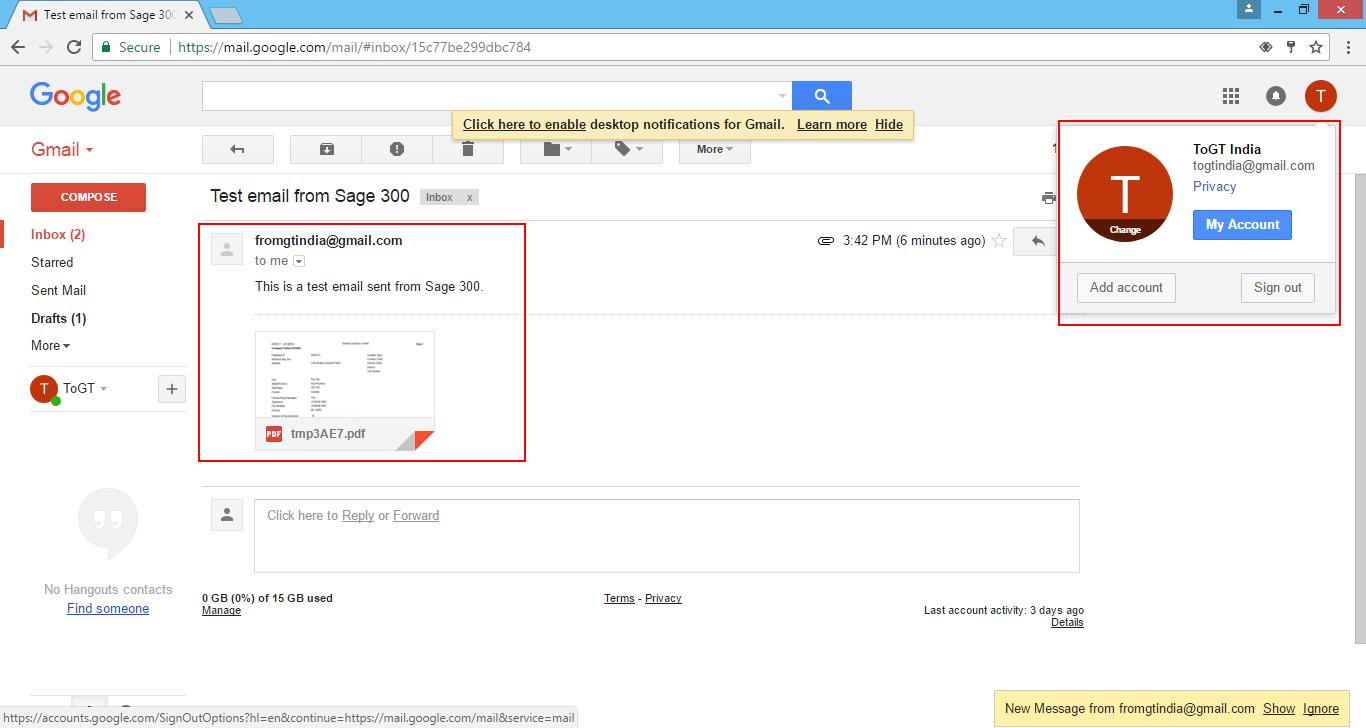Open Drafts (1) folder
This screenshot has width=1366, height=728.
coord(58,318)
